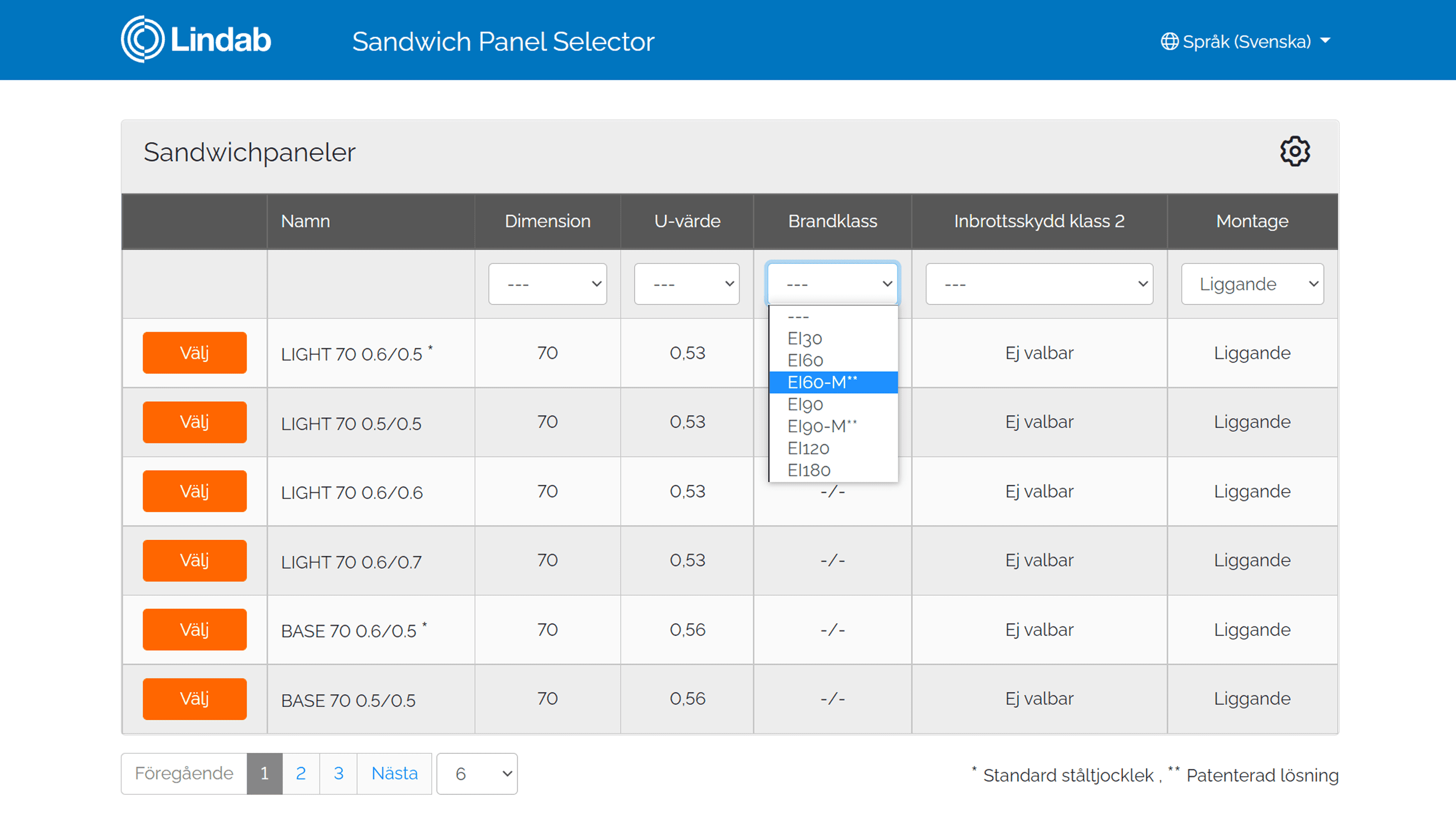
Task: Change the rows-per-page dropdown showing 6
Action: [x=476, y=773]
